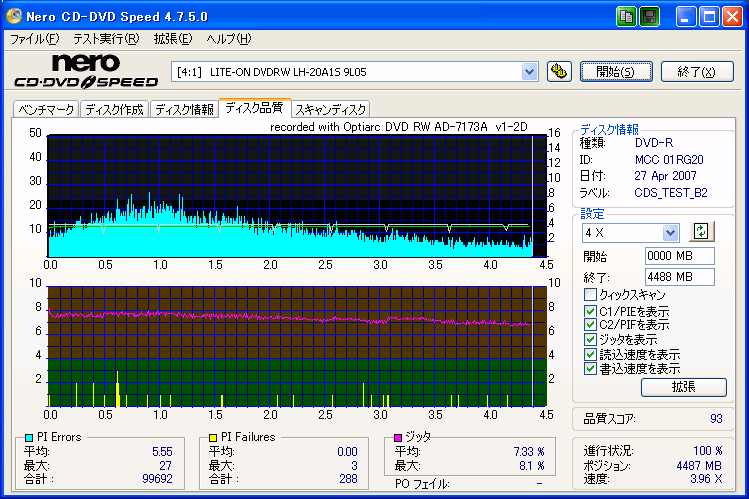Viewport: 749px width, 499px height.
Task: Click PI Failures total 288
Action: pyautogui.click(x=348, y=478)
